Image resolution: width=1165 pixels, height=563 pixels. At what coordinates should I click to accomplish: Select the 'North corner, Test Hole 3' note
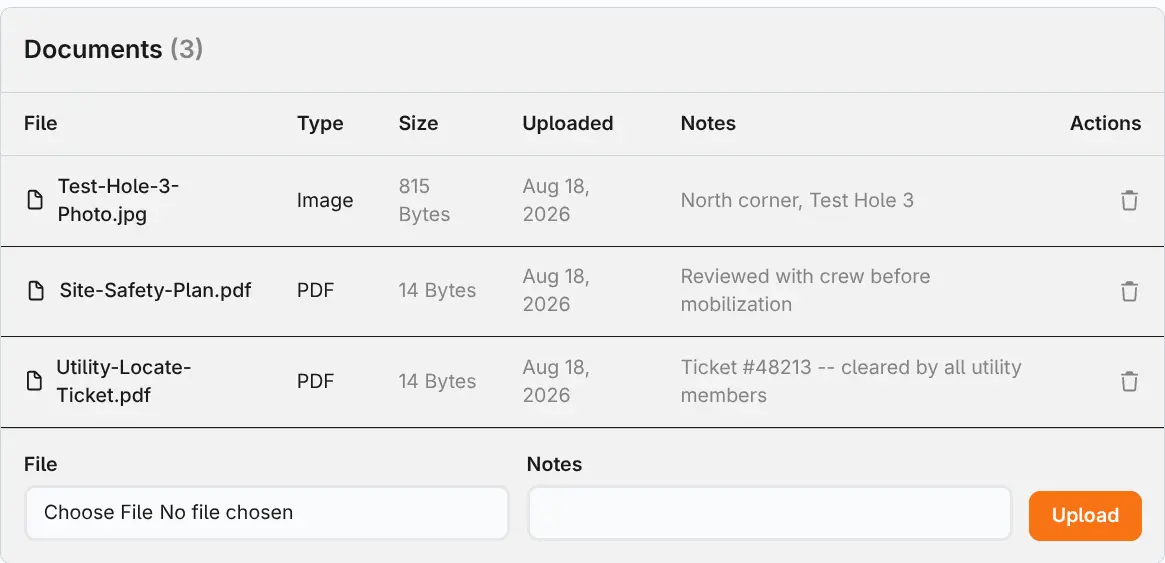(x=797, y=201)
